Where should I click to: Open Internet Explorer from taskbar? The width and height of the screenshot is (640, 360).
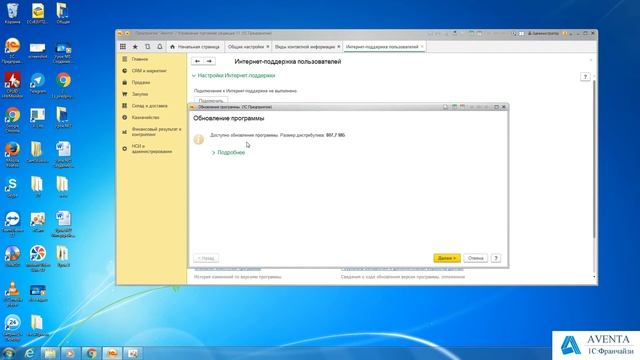pos(29,353)
